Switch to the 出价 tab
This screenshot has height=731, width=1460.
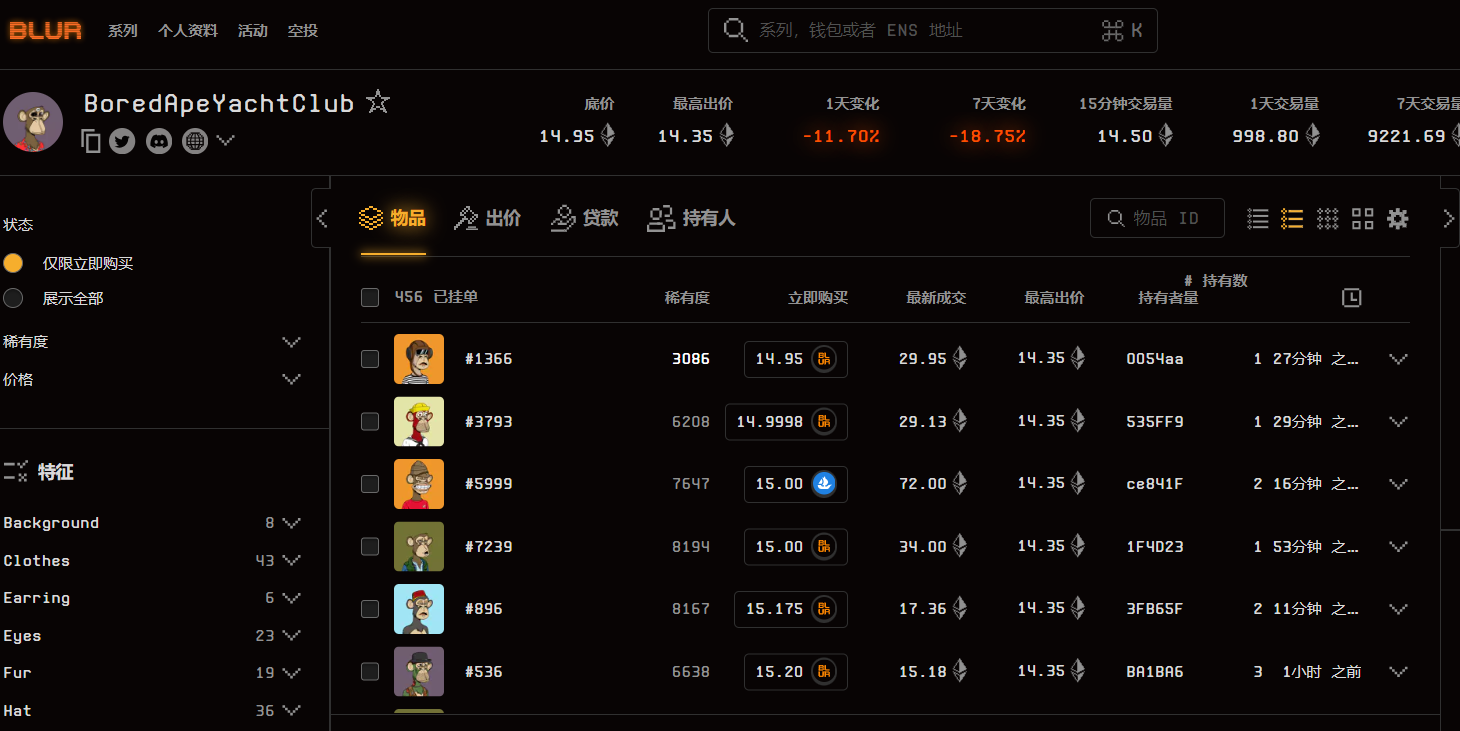[488, 218]
